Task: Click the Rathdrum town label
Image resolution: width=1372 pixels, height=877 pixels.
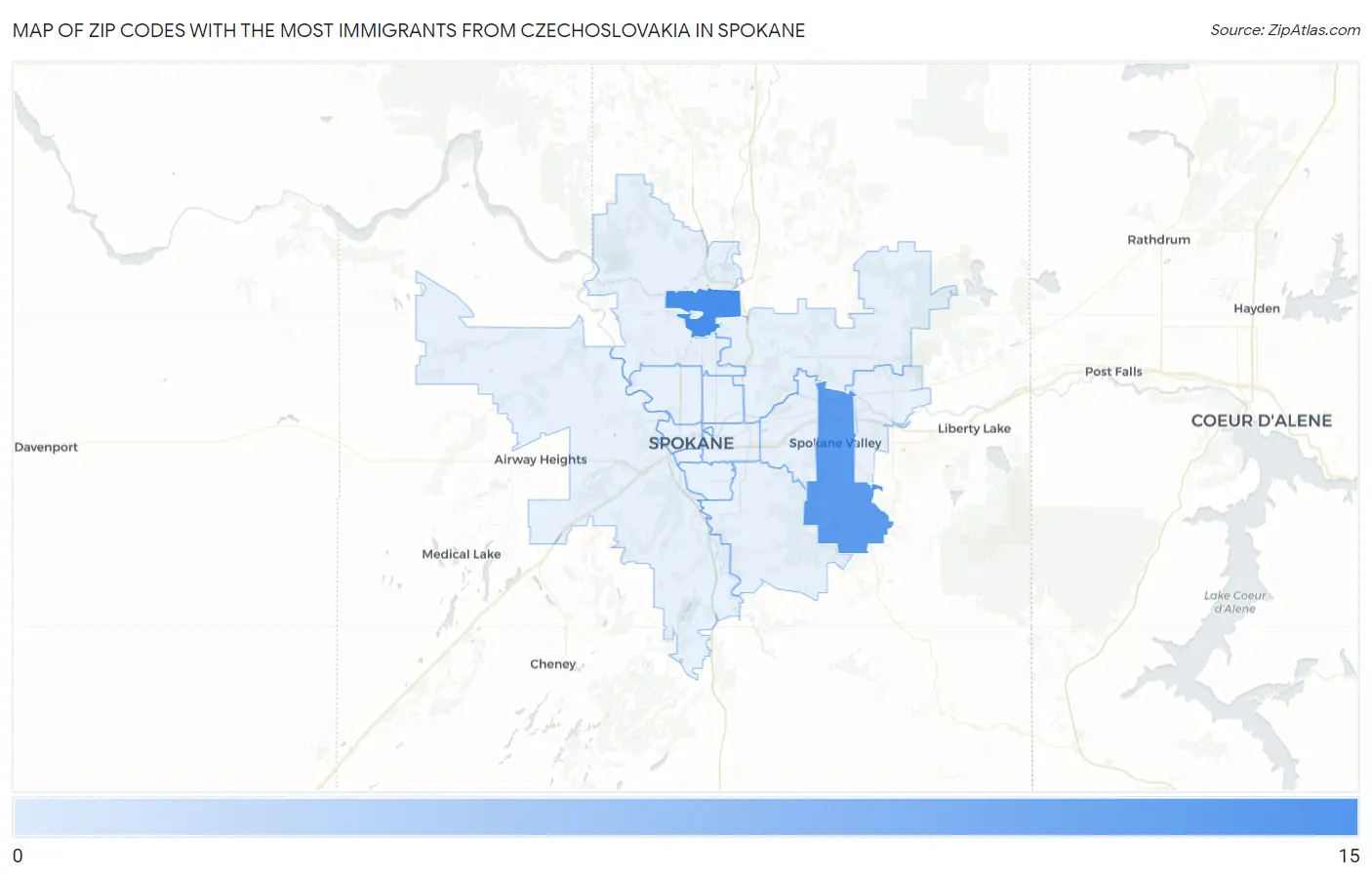Action: tap(1158, 239)
